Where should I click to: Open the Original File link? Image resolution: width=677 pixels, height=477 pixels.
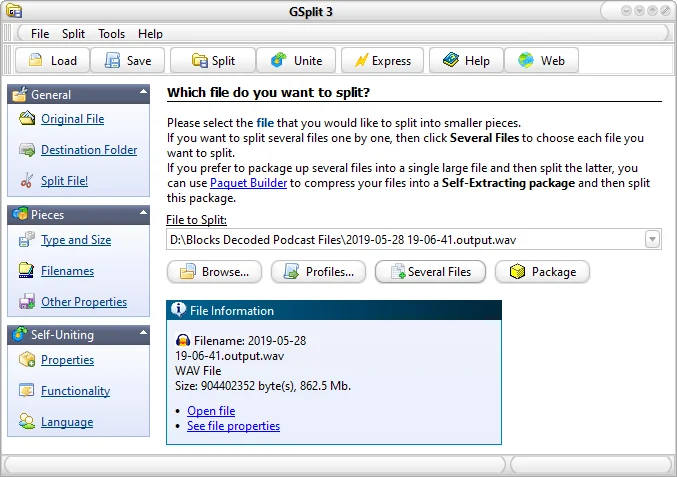click(73, 119)
